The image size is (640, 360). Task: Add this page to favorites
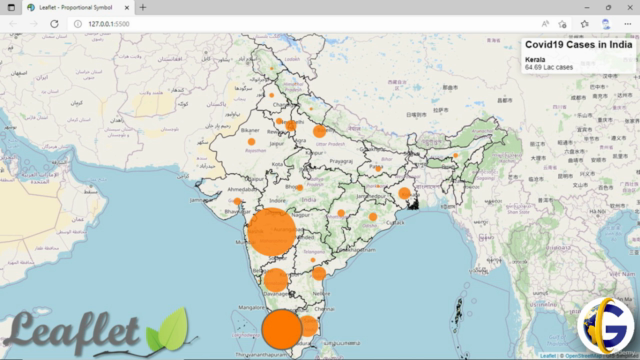click(x=562, y=24)
